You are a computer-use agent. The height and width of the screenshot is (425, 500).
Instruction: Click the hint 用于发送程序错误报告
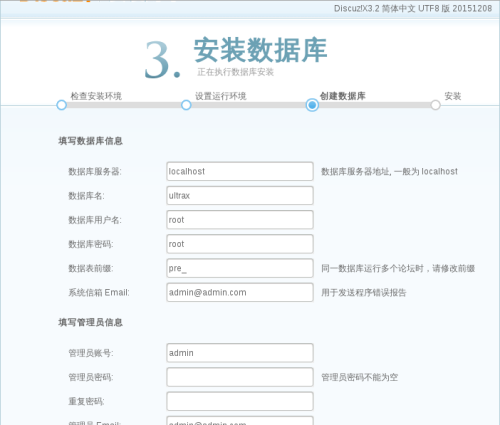click(364, 293)
